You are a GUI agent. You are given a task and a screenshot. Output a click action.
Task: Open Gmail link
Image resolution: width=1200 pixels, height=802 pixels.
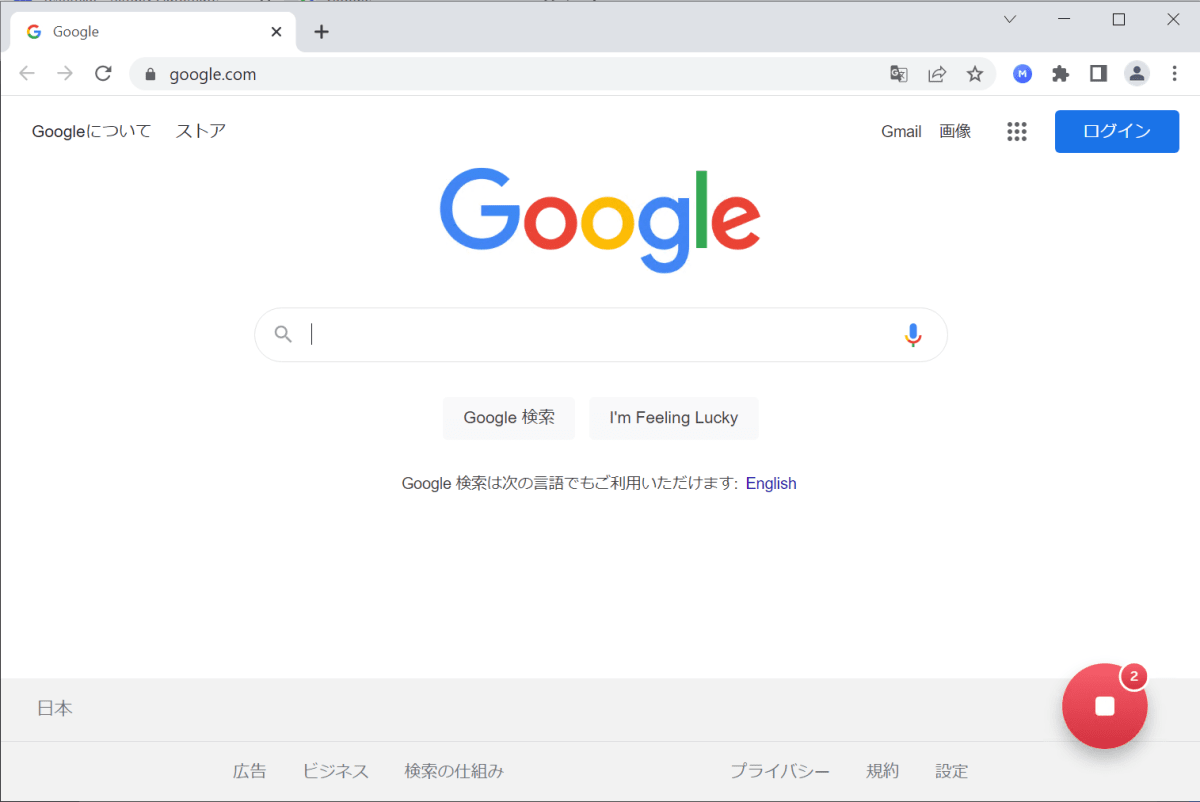(x=901, y=131)
